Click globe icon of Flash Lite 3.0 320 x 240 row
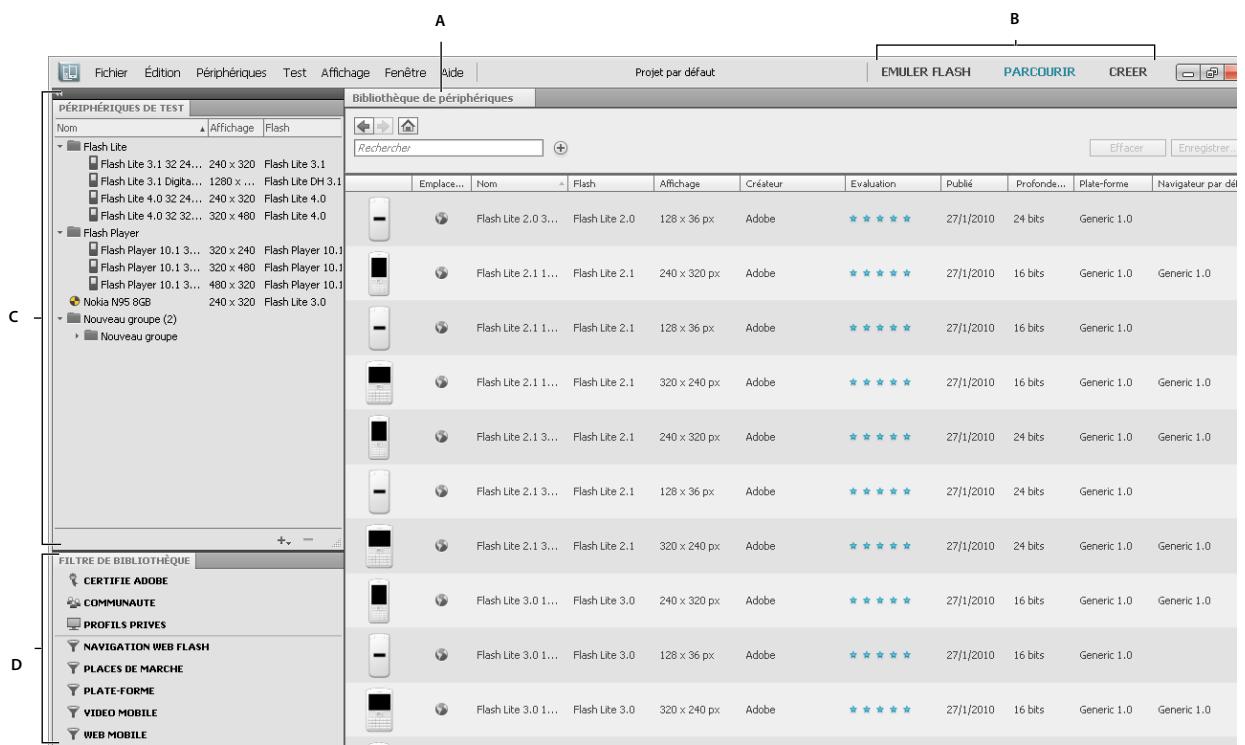 click(440, 710)
